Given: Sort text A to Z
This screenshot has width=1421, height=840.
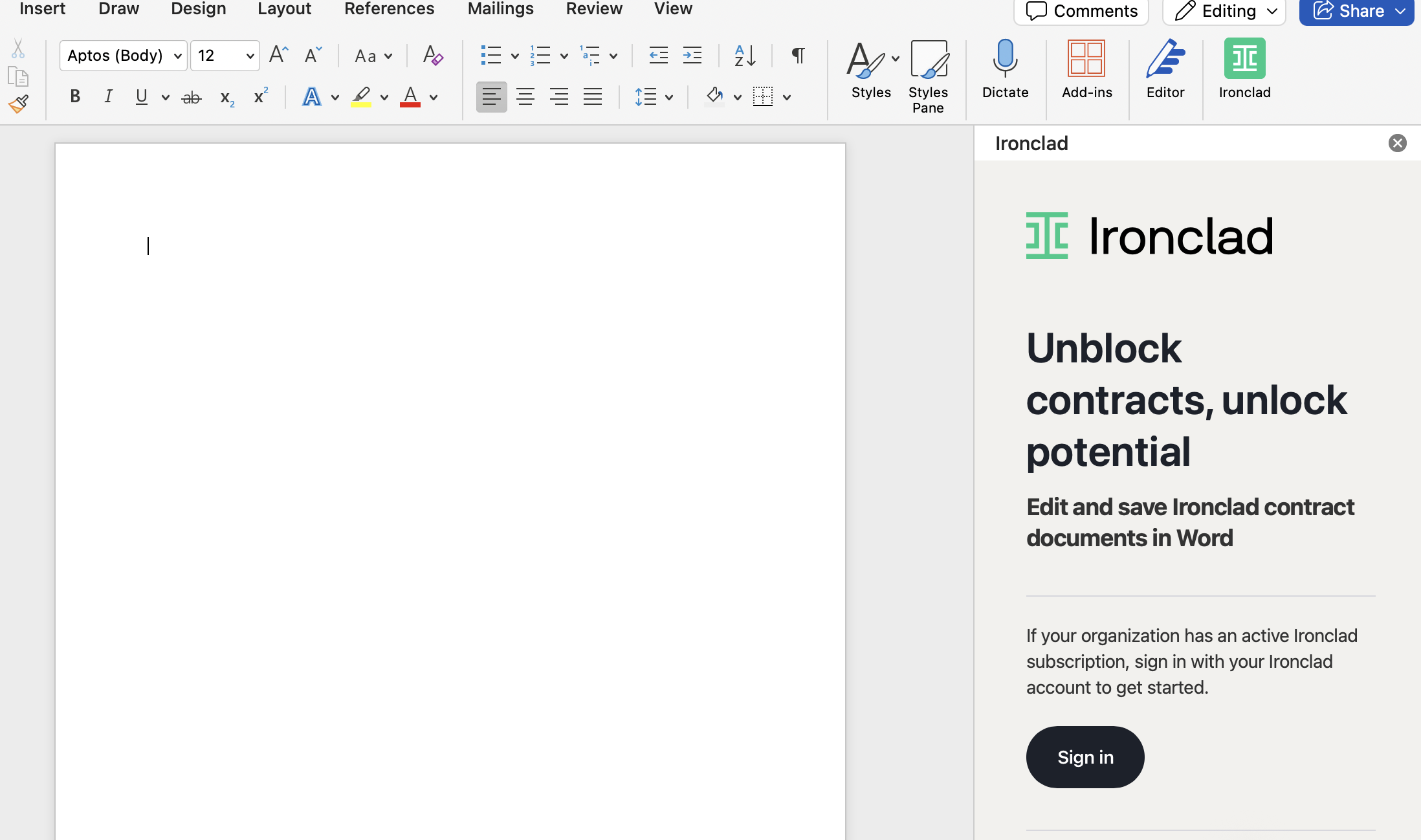Looking at the screenshot, I should pyautogui.click(x=745, y=55).
